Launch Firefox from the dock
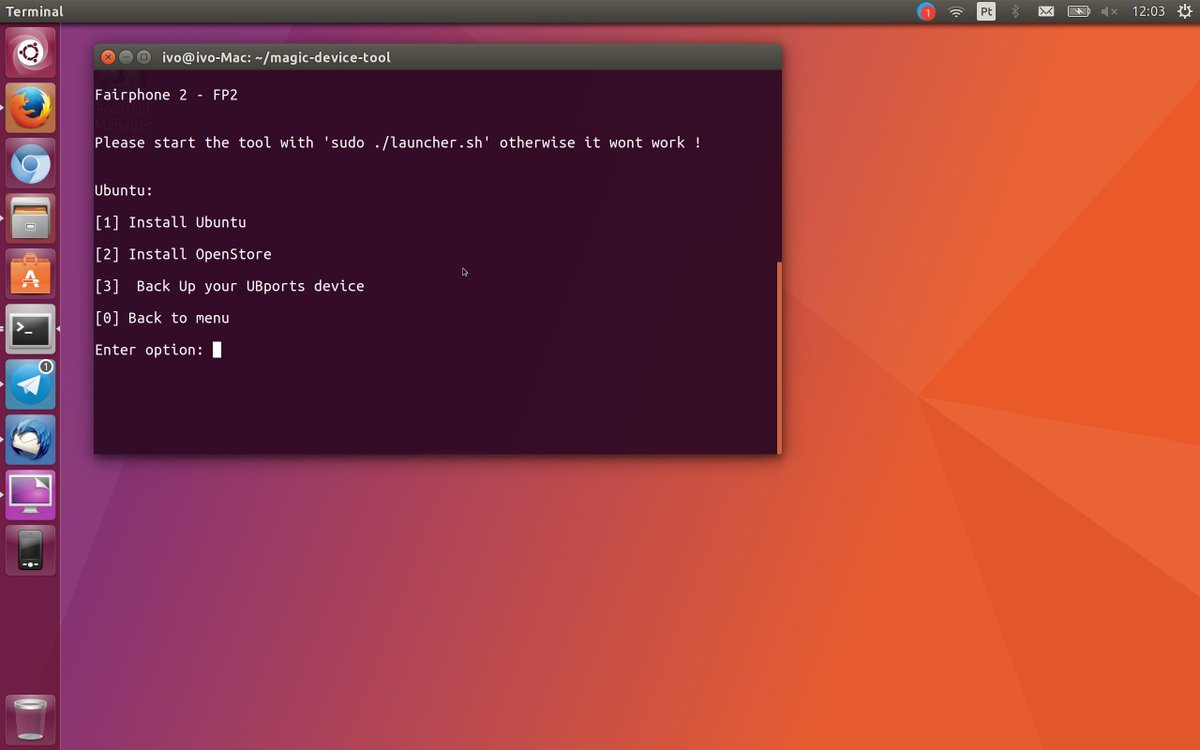Screen dimensions: 1200x750 [30, 108]
